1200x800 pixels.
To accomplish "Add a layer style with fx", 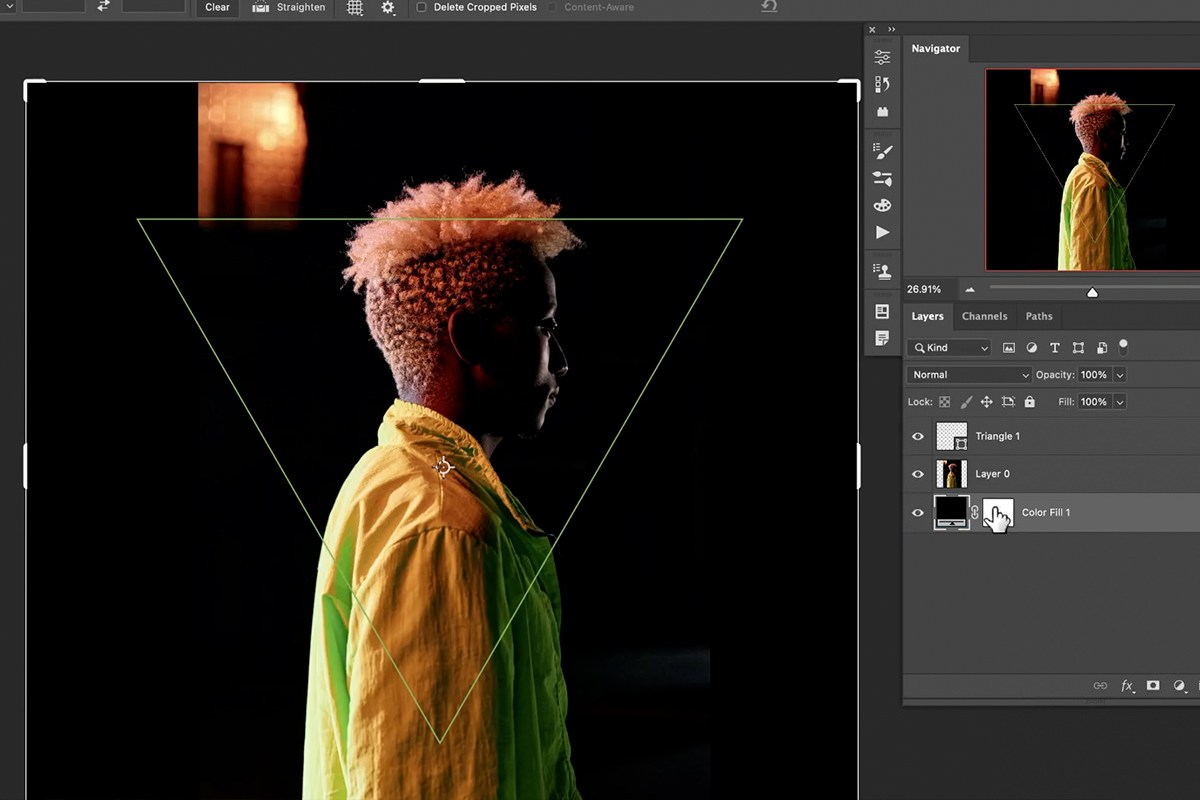I will (1127, 686).
